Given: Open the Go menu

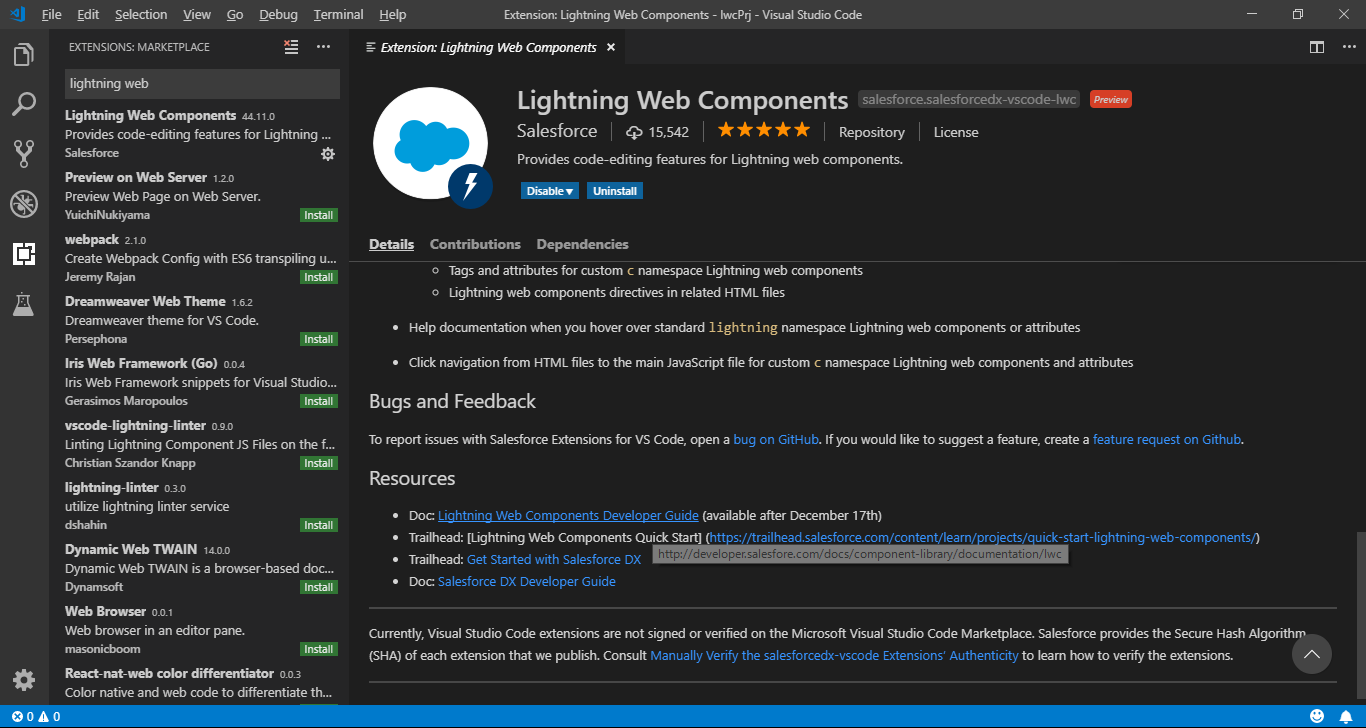Looking at the screenshot, I should (235, 14).
